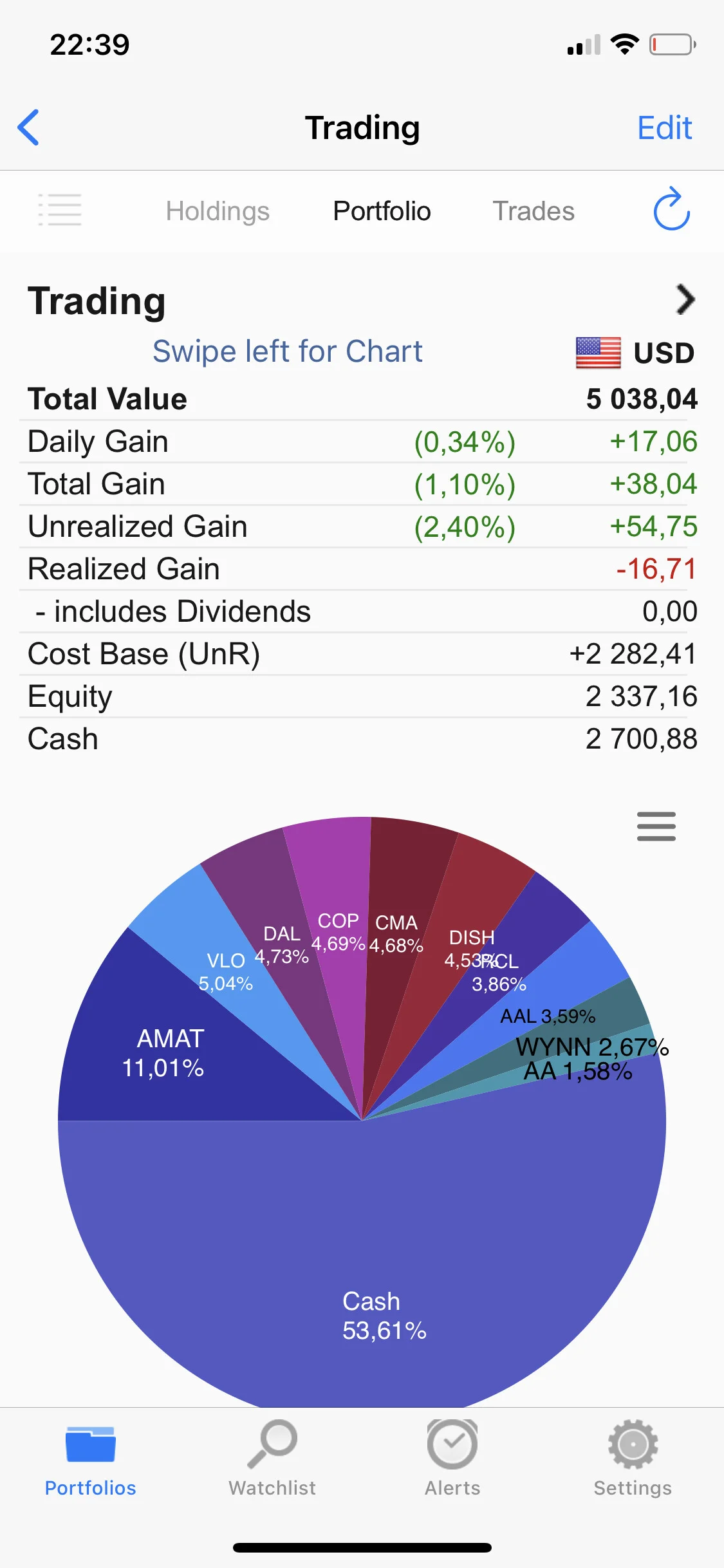Tap the Equity 2 337,16 value
The image size is (724, 1568).
coord(642,696)
